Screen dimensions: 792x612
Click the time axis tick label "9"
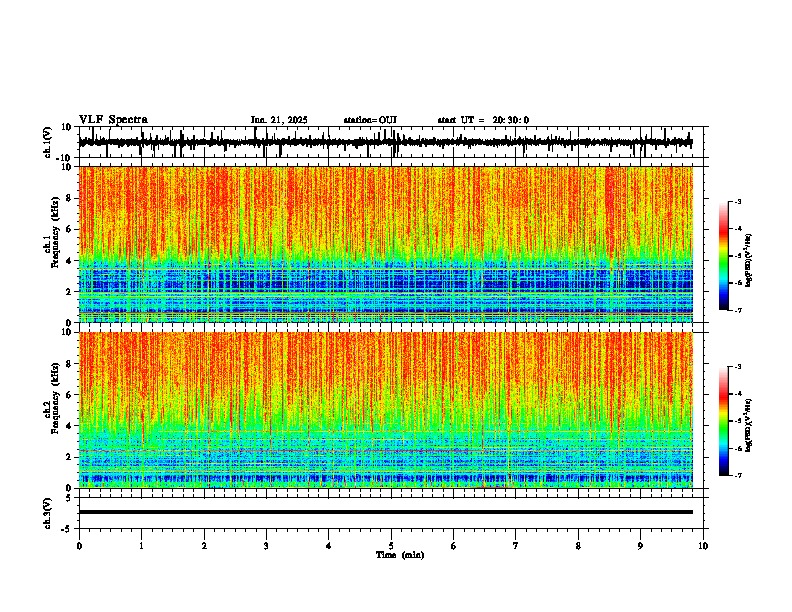640,546
